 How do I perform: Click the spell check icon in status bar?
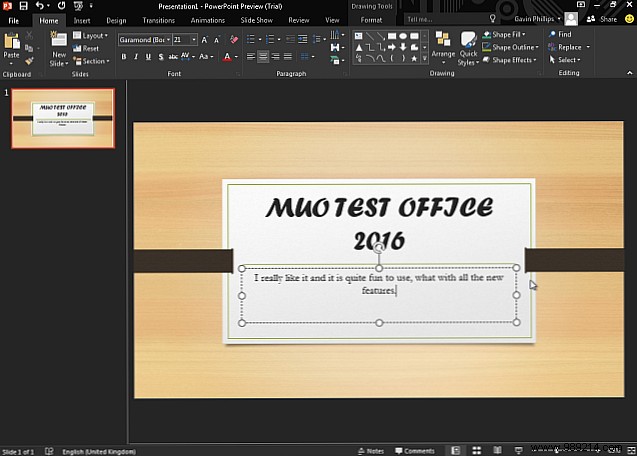49,451
